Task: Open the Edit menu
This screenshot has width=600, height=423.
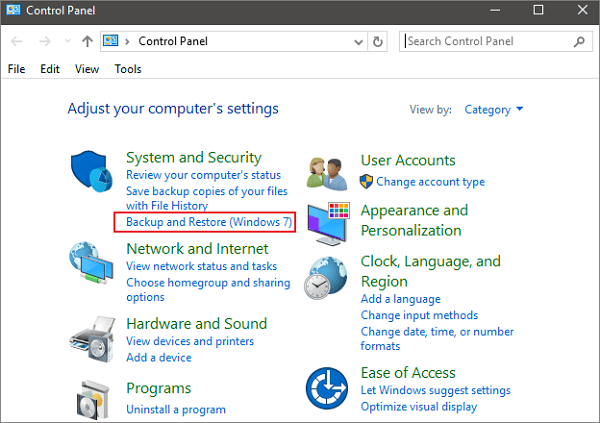Action: tap(50, 69)
